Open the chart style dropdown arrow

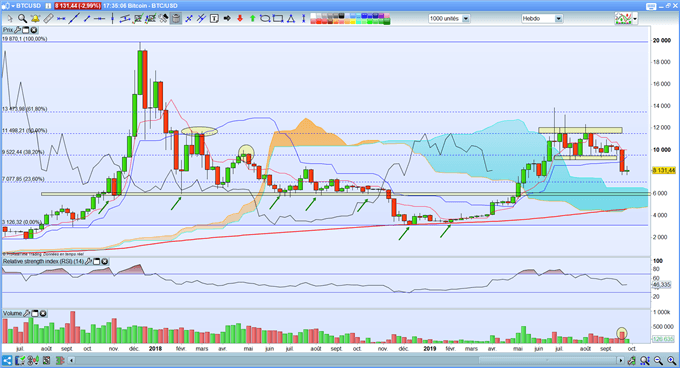[x=635, y=19]
